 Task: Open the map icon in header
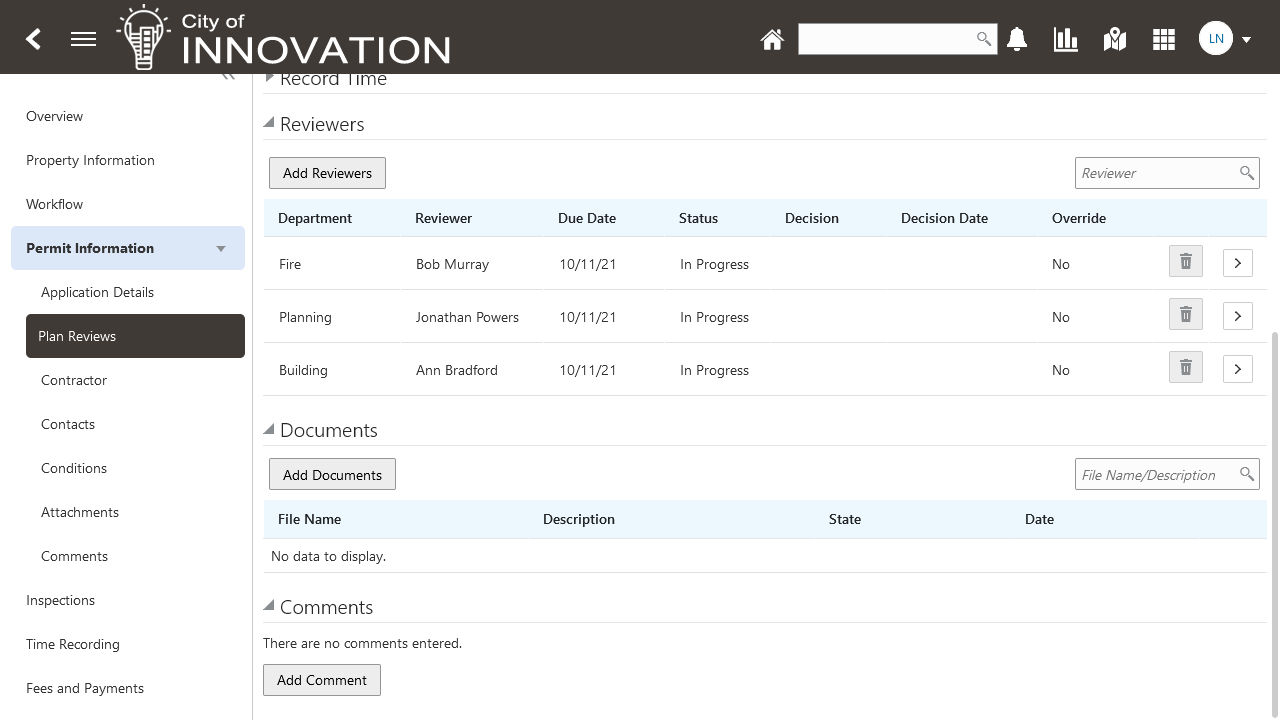1114,39
